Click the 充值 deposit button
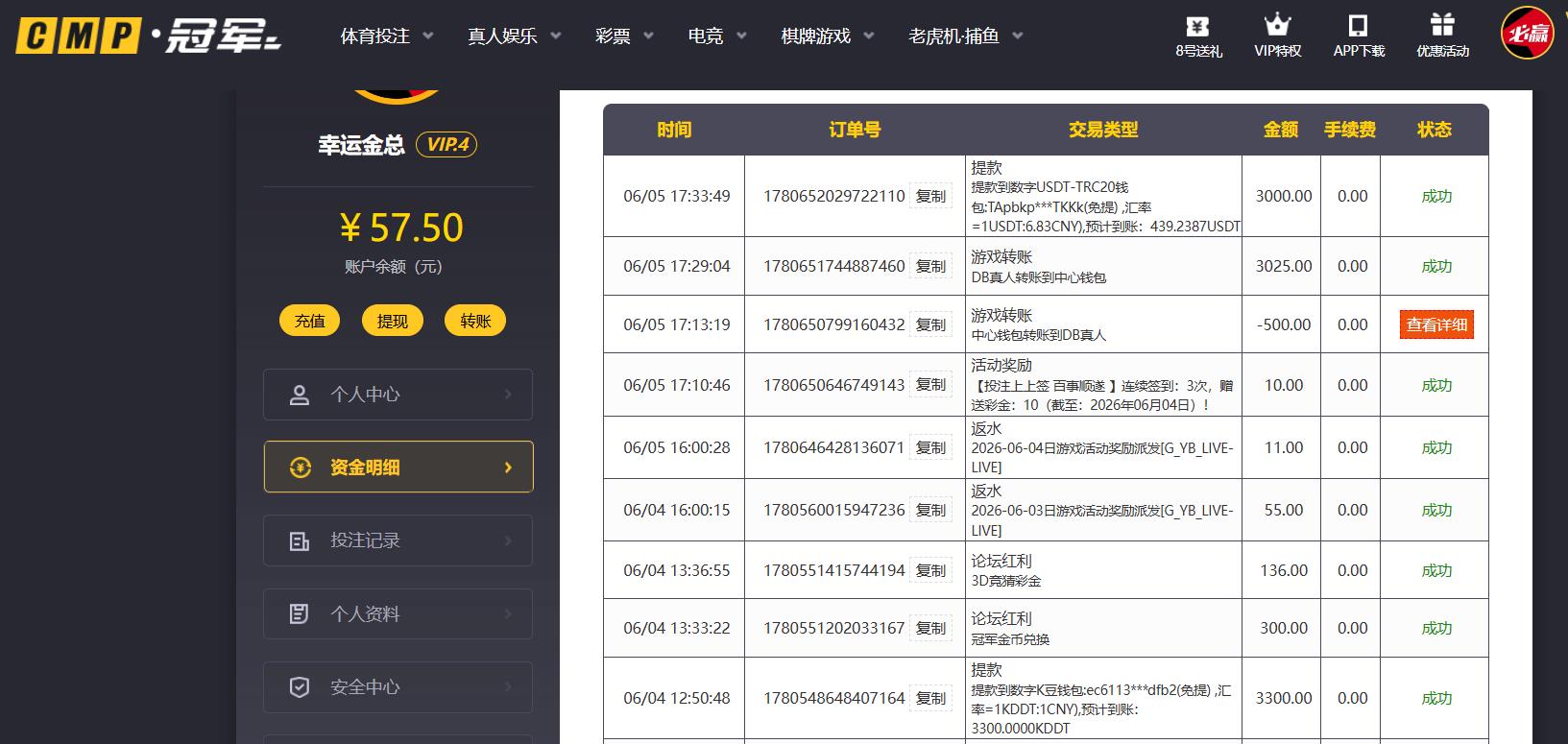Screen dimensions: 1568x744 [x=309, y=321]
